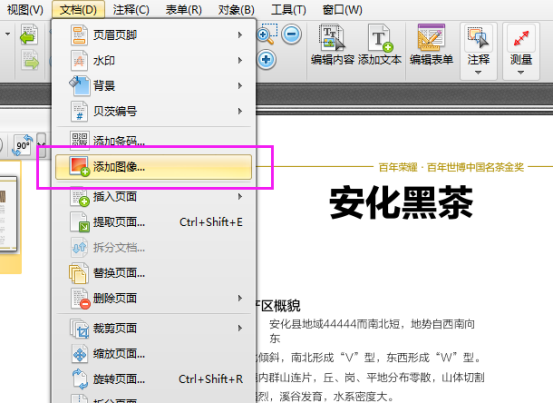Expand the 背景 submenu

[x=154, y=86]
